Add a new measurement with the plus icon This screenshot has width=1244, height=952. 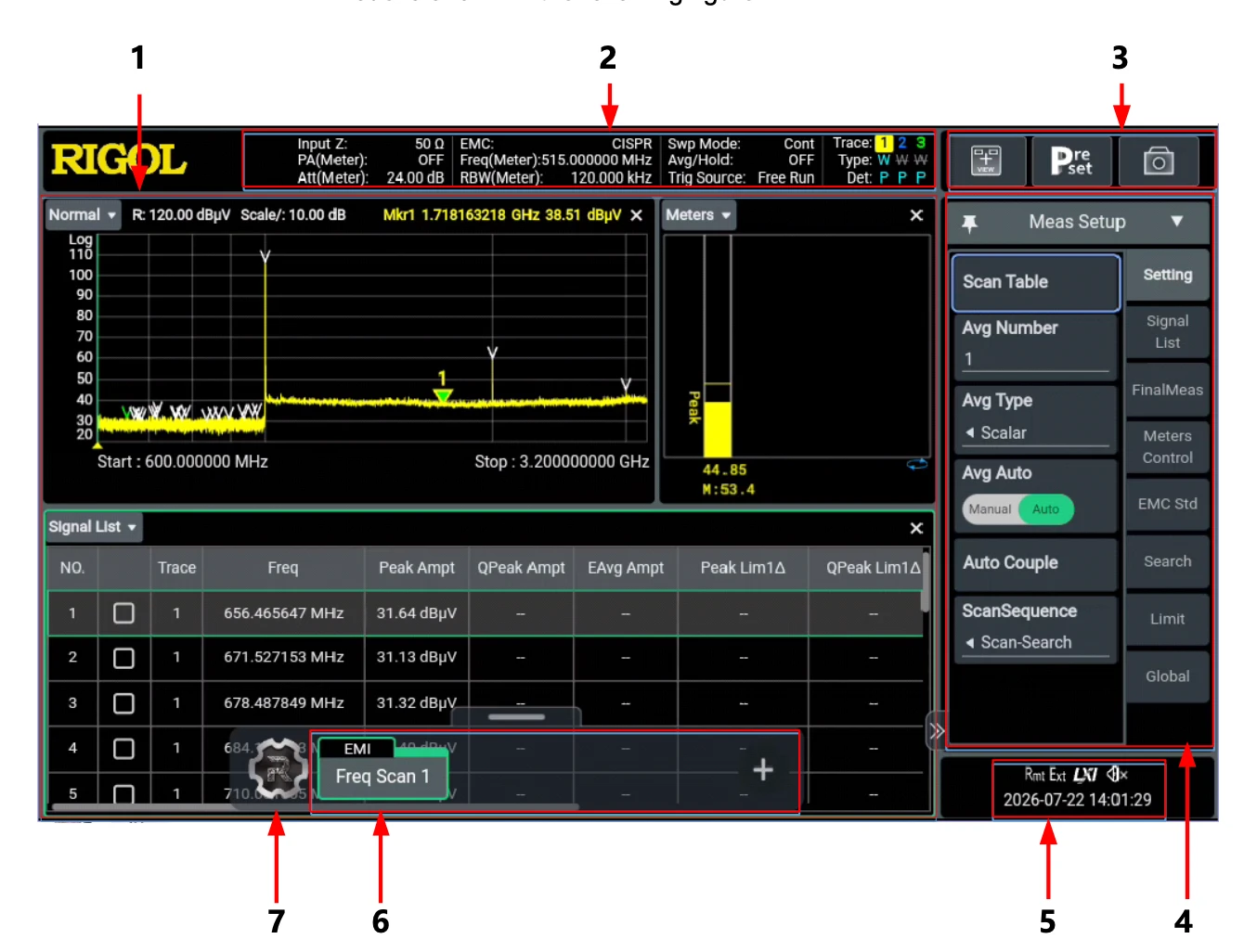coord(762,769)
